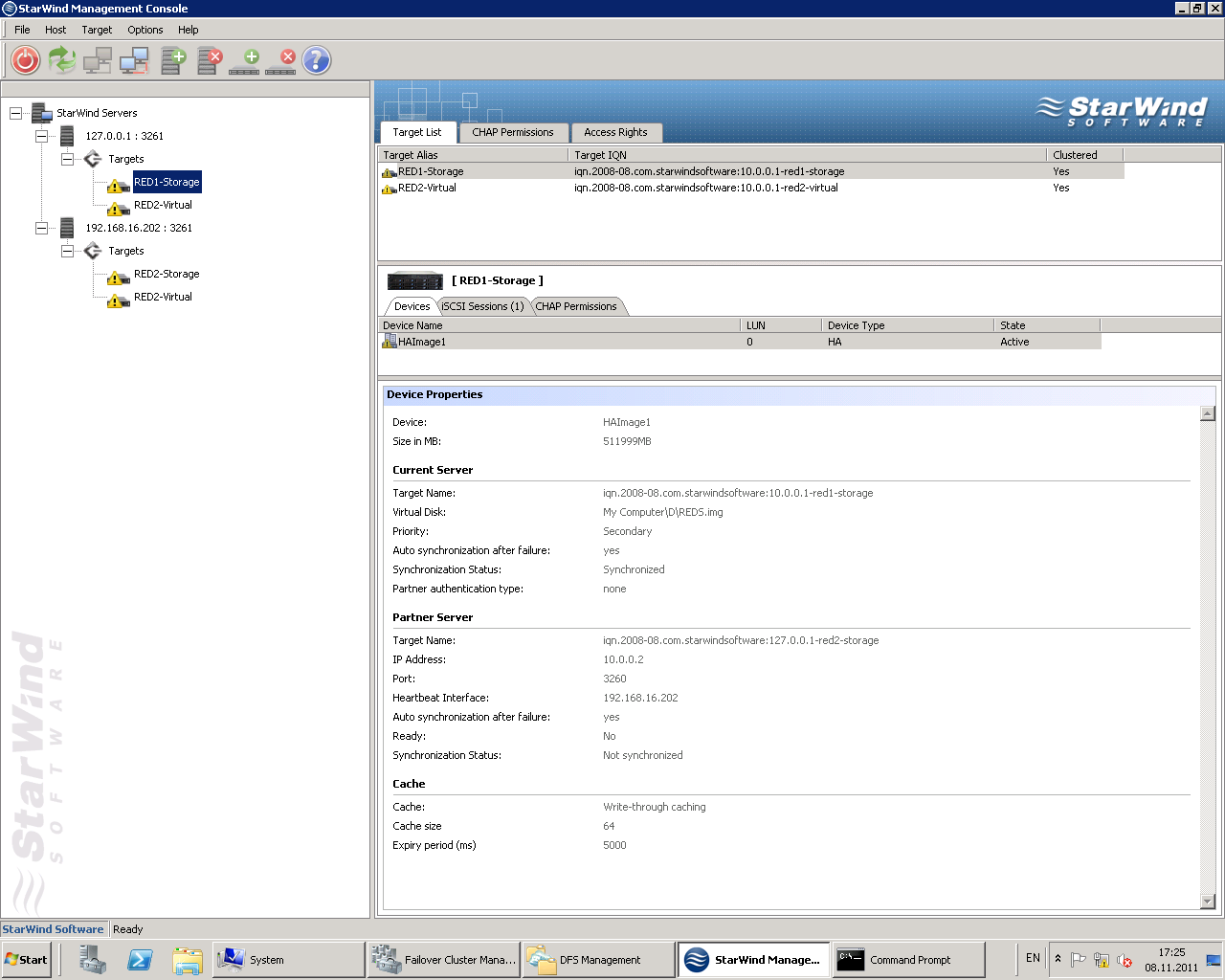The height and width of the screenshot is (980, 1225).
Task: Click the Device Type column header
Action: click(907, 325)
